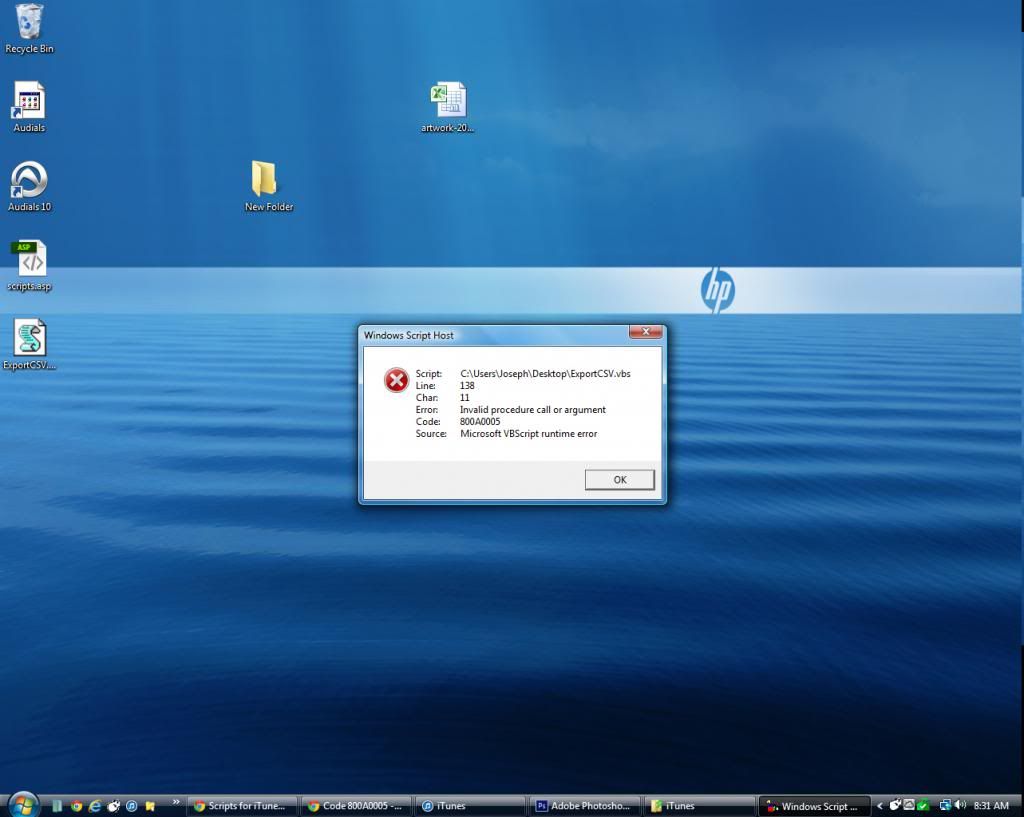
Task: Open the Recycle Bin desktop icon
Action: pyautogui.click(x=29, y=22)
